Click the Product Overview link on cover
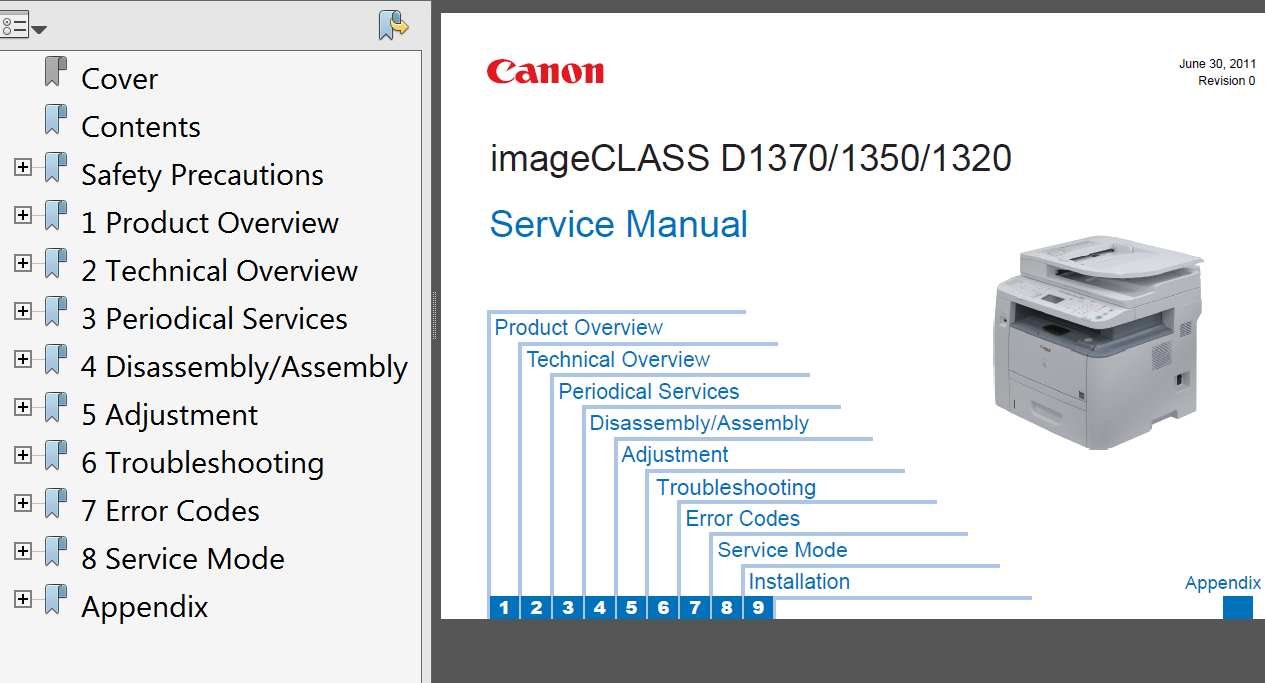 point(579,327)
